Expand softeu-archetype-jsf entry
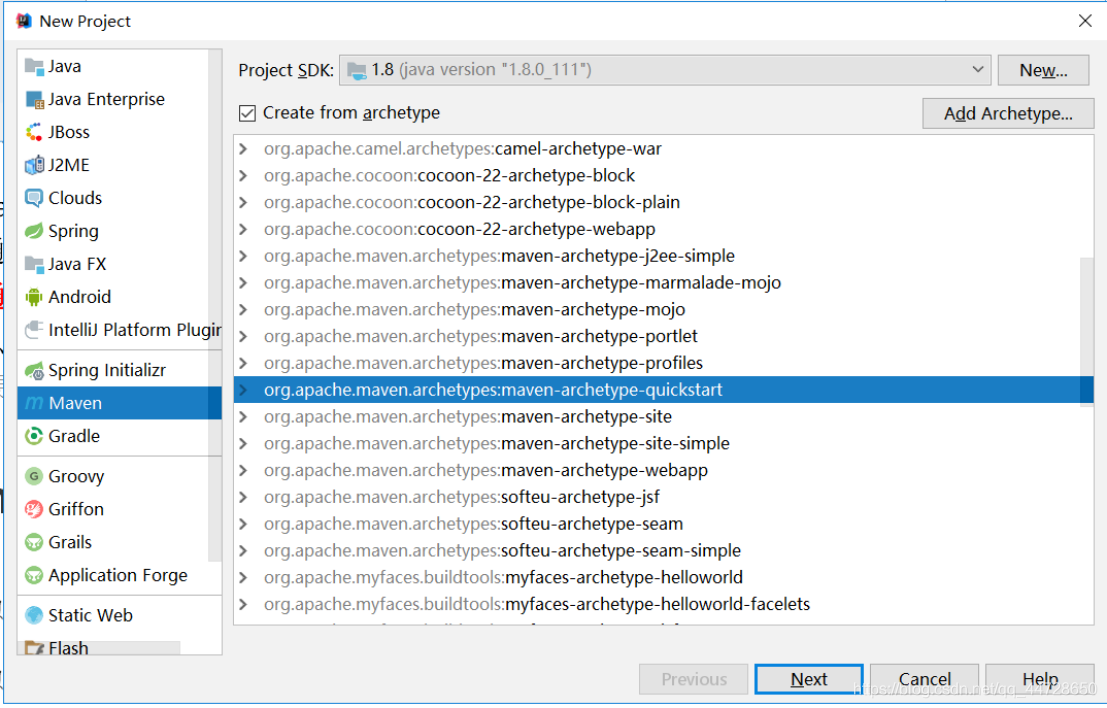Image resolution: width=1107 pixels, height=708 pixels. tap(244, 497)
